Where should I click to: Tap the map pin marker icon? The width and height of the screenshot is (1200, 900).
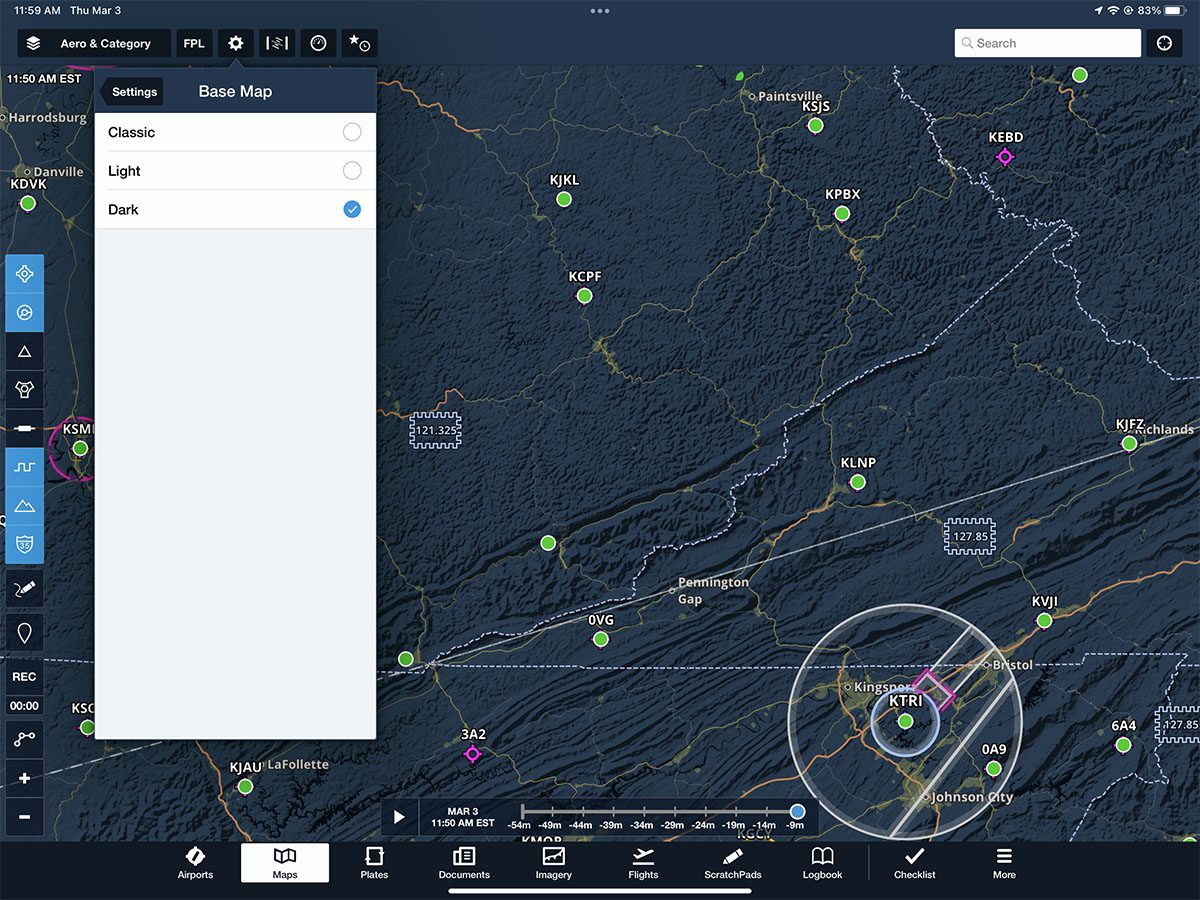point(25,633)
